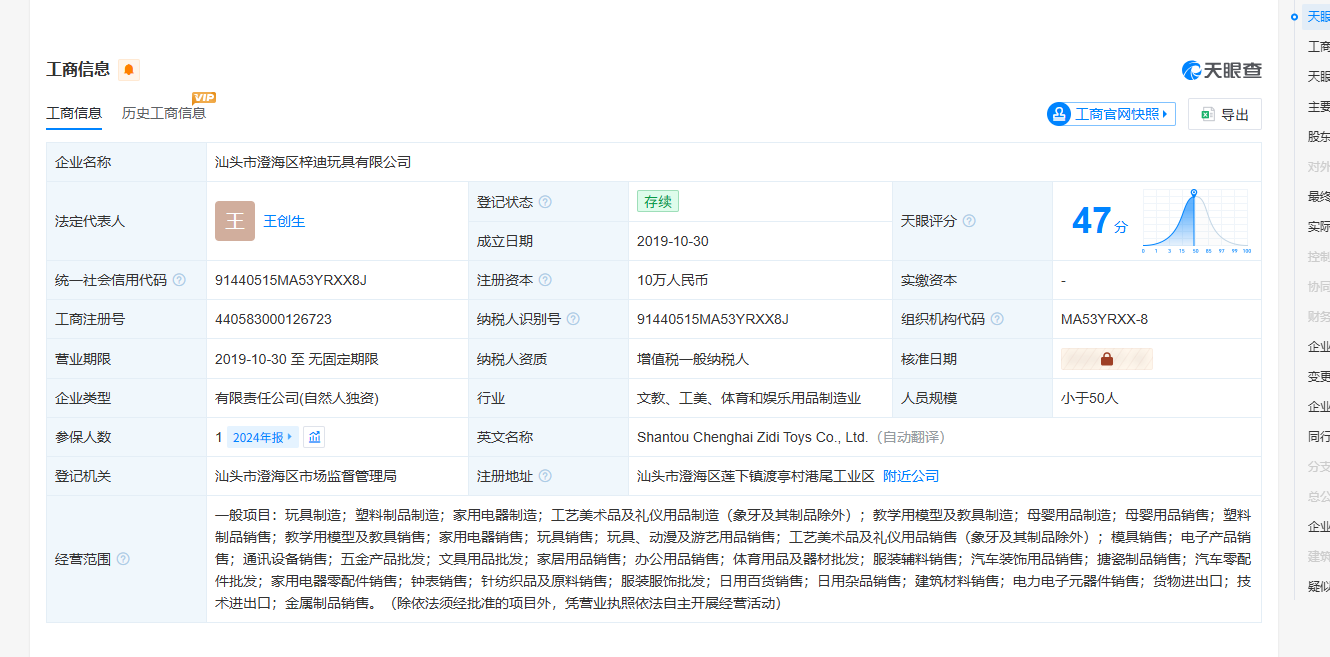Click registered capital 10万人民币
1330x657 pixels.
[672, 280]
